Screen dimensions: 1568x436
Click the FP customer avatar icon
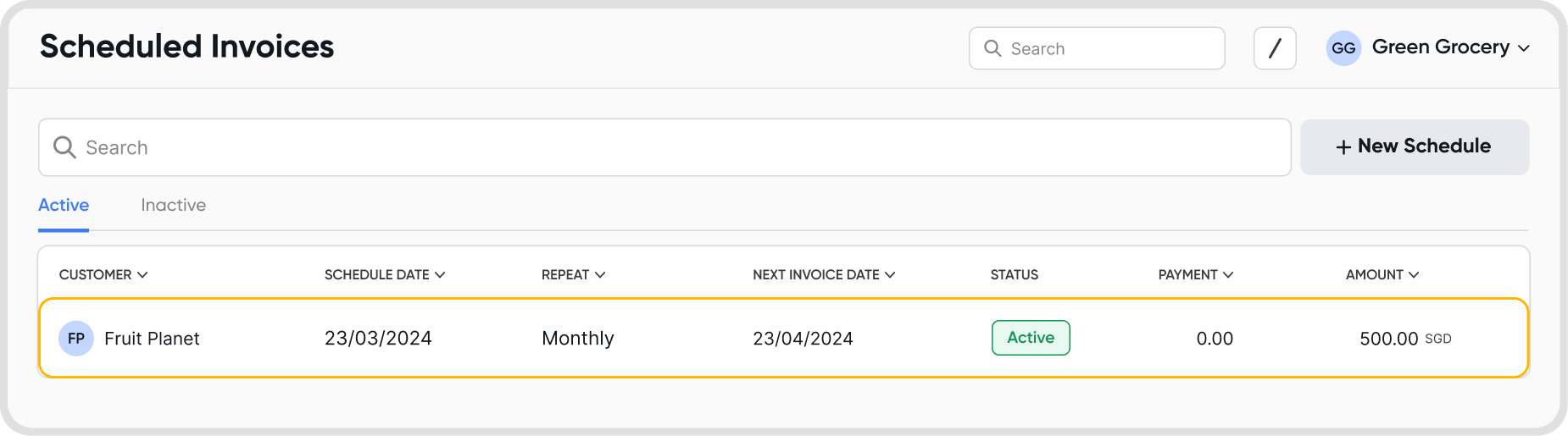76,339
